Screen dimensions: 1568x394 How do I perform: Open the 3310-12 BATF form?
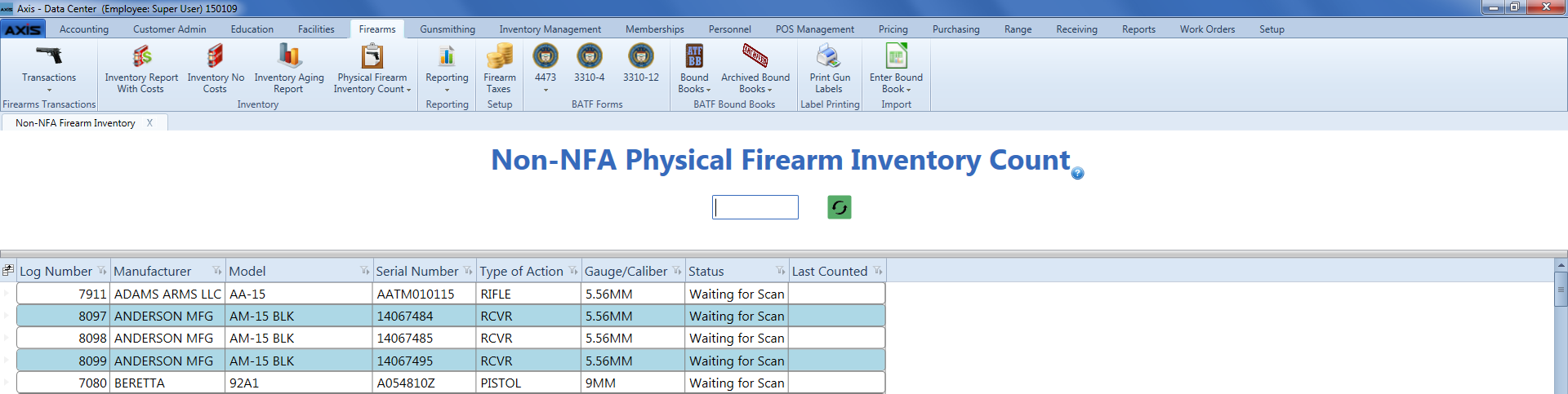[641, 64]
